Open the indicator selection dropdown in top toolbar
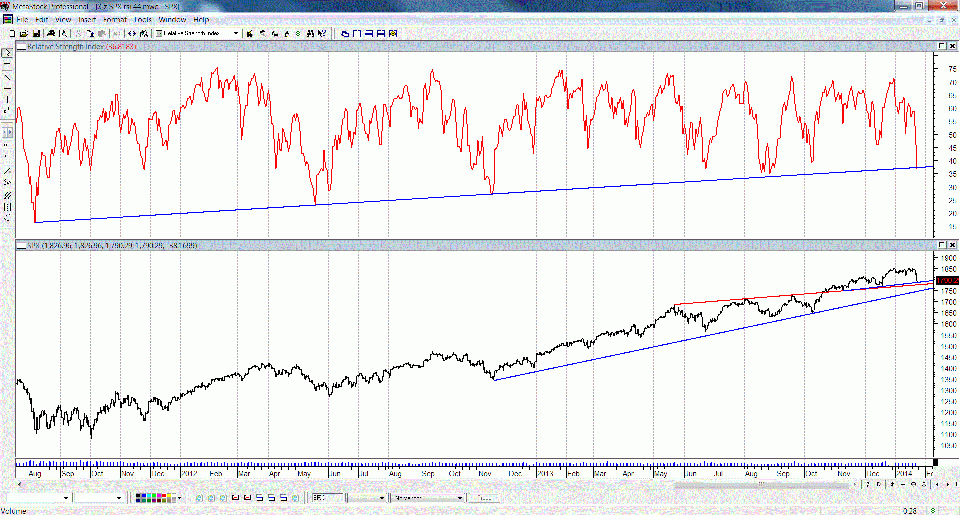This screenshot has width=960, height=516. 197,34
